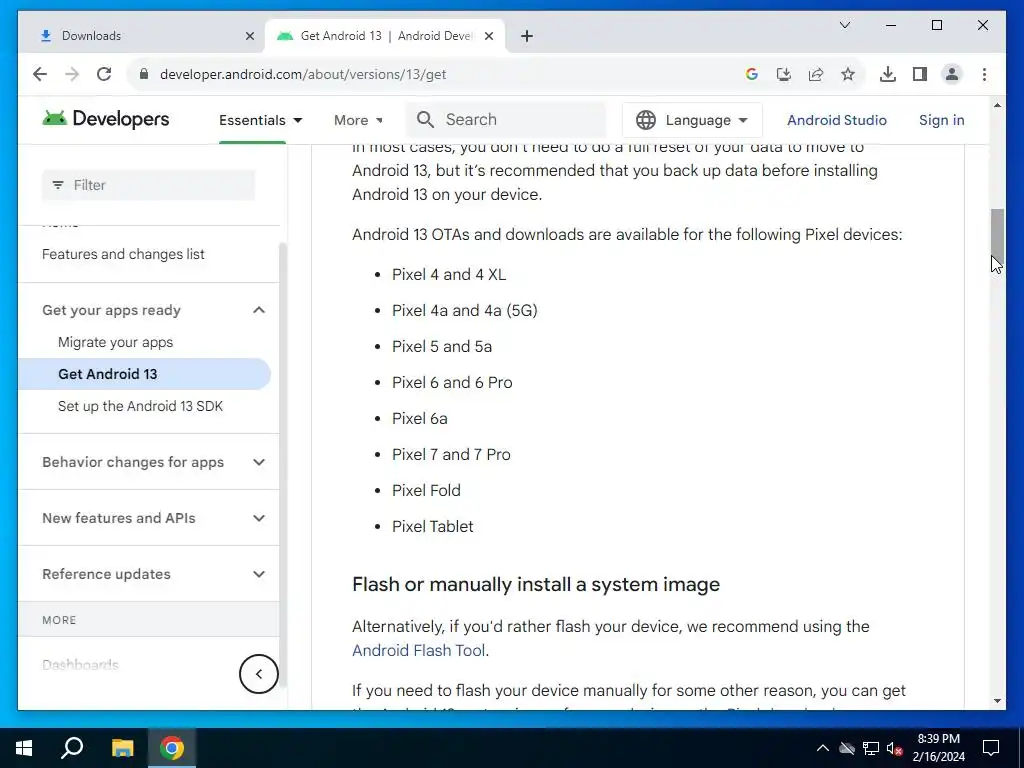Click the Search input field

[x=506, y=120]
